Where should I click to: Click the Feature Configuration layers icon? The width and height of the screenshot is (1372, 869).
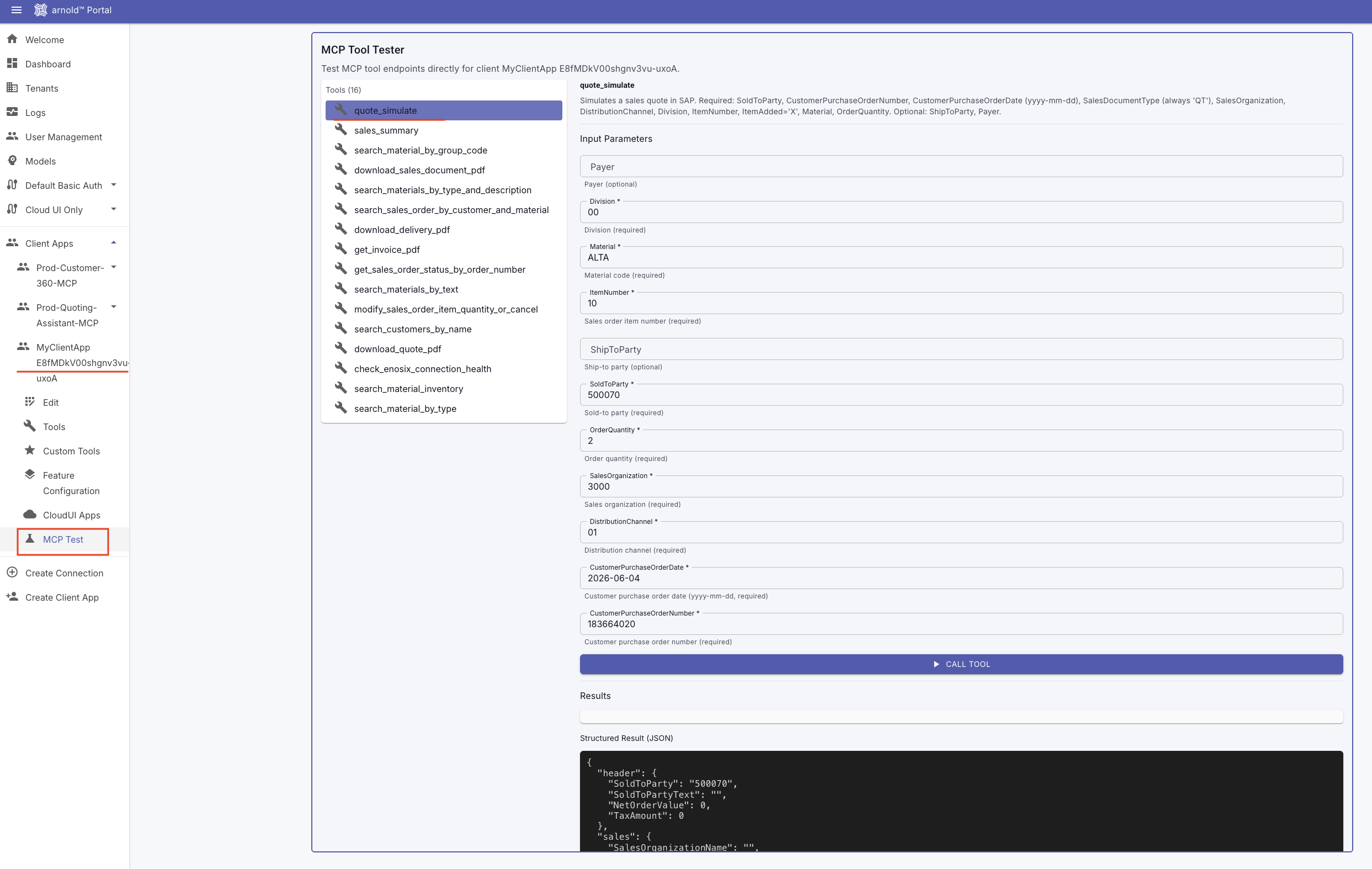(x=30, y=475)
